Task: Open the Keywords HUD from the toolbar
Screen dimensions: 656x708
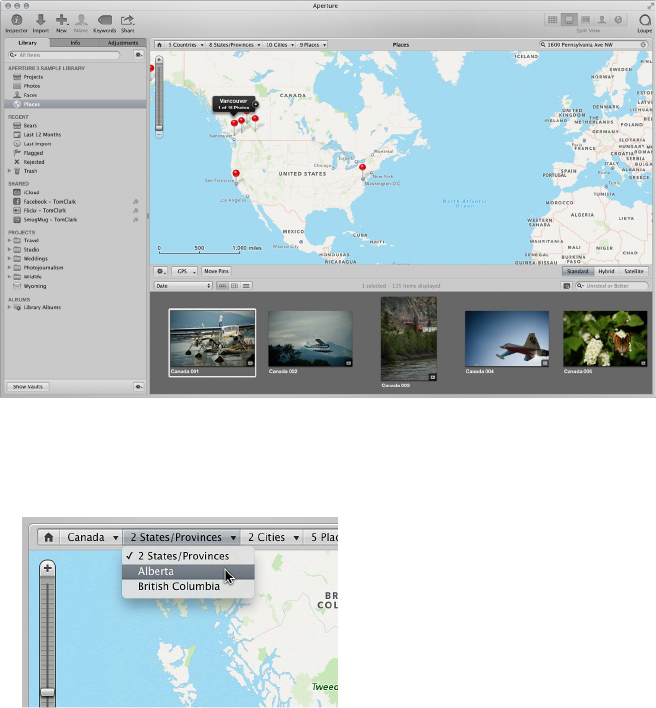Action: 104,23
